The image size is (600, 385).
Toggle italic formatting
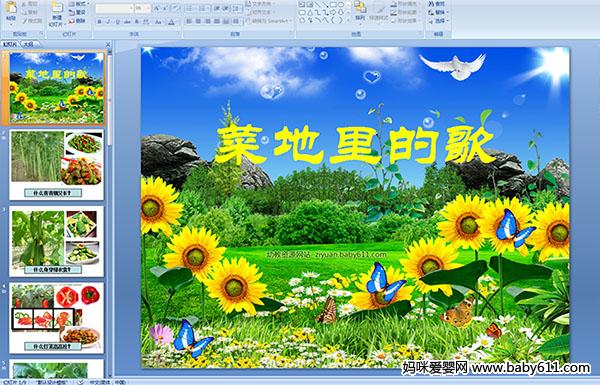108,22
